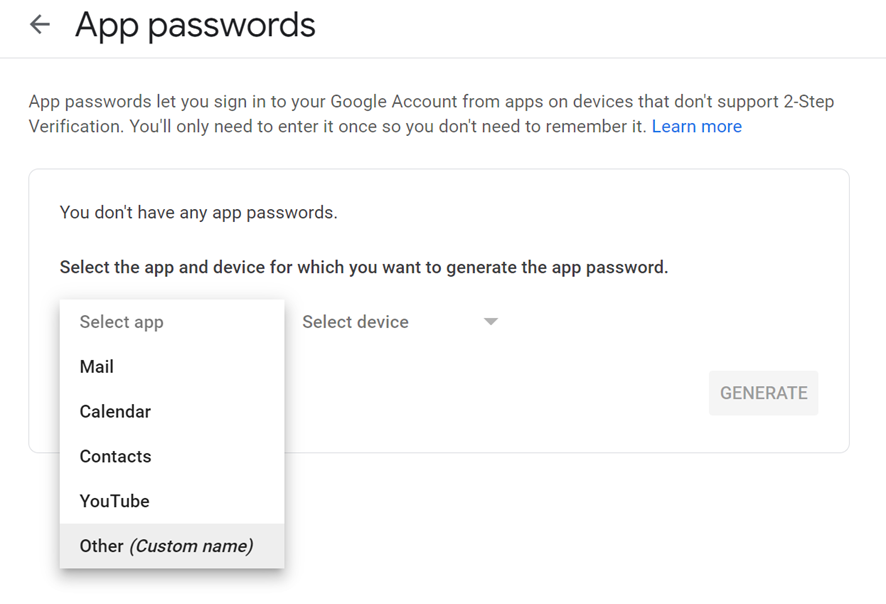Image resolution: width=886 pixels, height=604 pixels.
Task: Choose Other (Custom name) option
Action: tap(166, 546)
